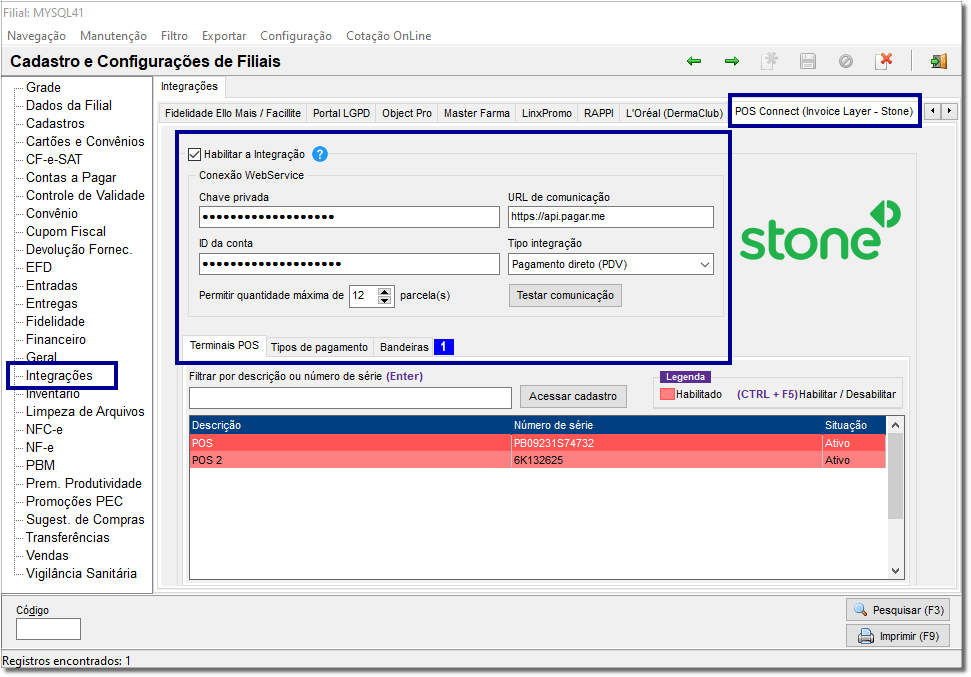
Task: Increase the maximum parcelas spinner
Action: coord(385,291)
